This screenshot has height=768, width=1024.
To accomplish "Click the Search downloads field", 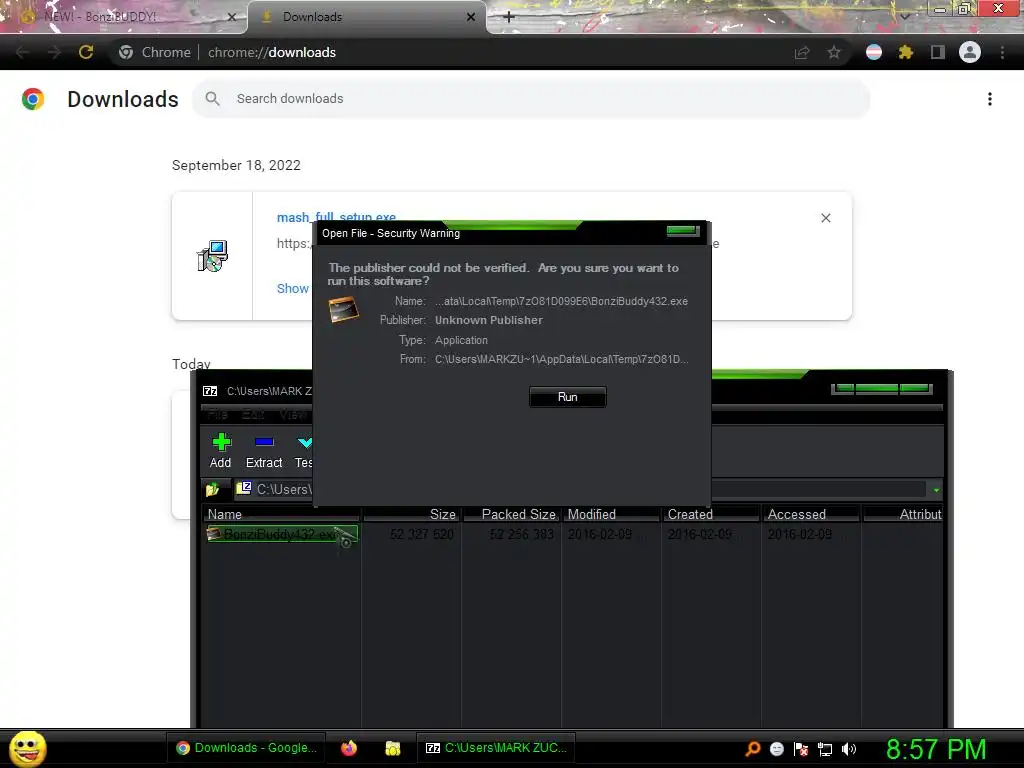I will [x=531, y=99].
